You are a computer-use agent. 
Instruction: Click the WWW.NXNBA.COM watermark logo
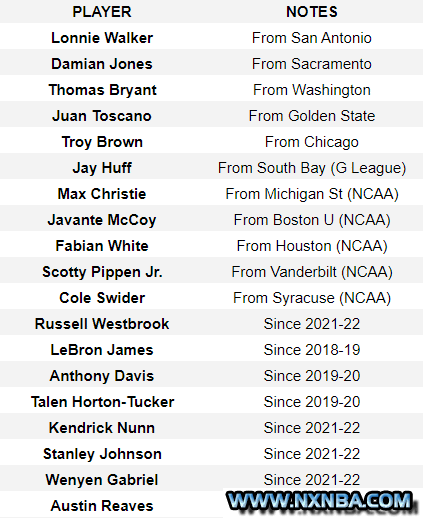click(x=320, y=501)
